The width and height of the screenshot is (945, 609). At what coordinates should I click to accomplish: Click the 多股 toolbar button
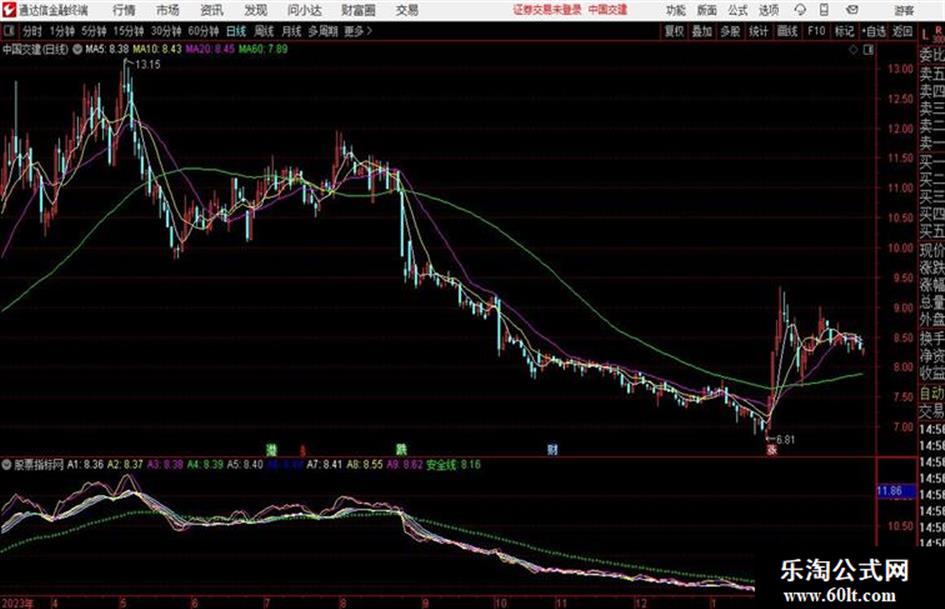pos(730,31)
